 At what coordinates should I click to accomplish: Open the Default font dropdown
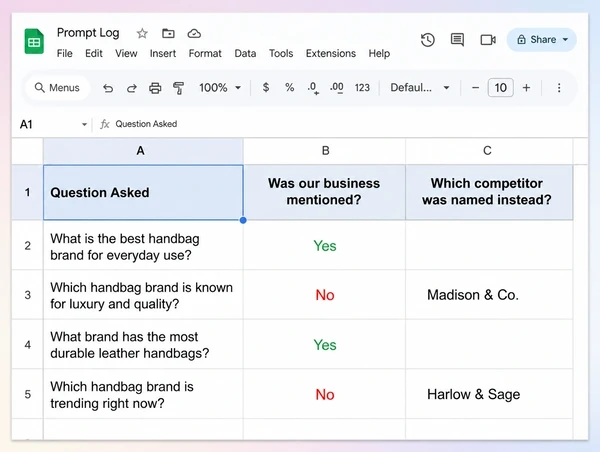click(420, 88)
